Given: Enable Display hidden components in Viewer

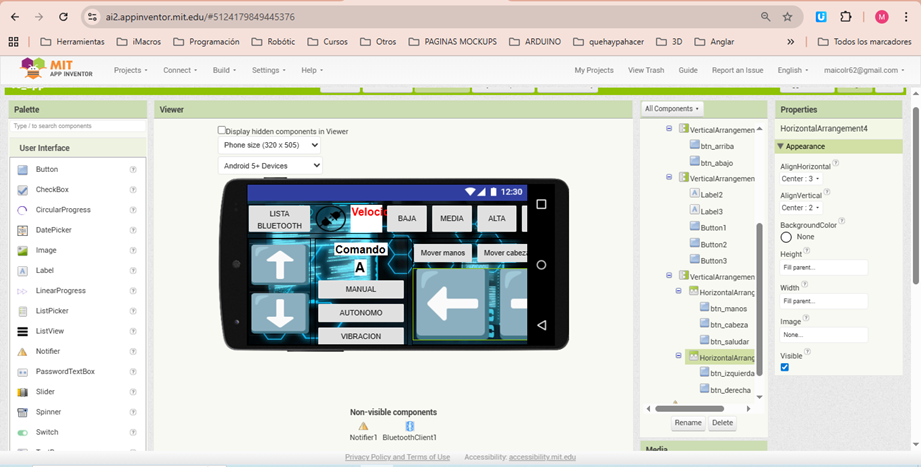Looking at the screenshot, I should [x=222, y=130].
